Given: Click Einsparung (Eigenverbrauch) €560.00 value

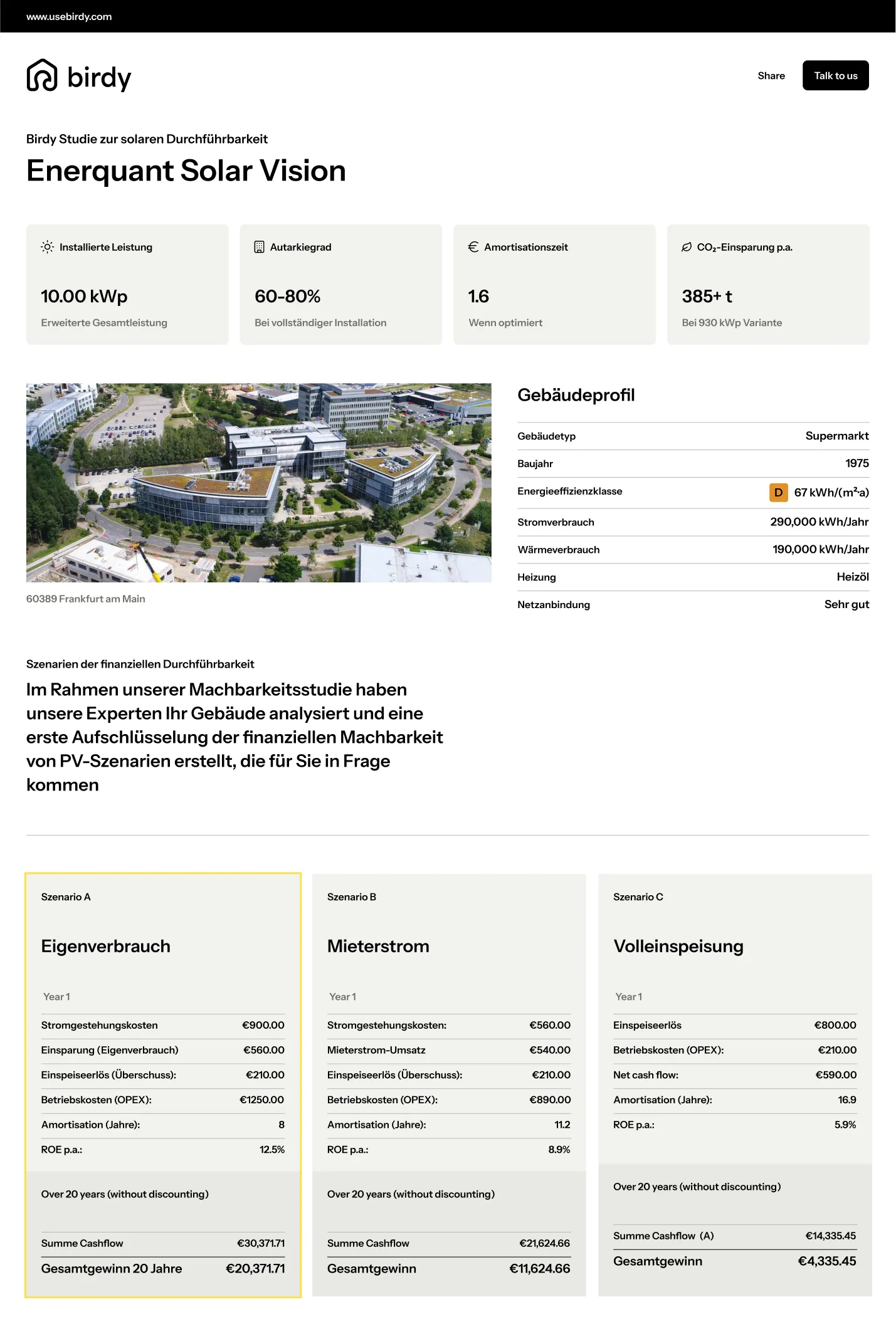Looking at the screenshot, I should (263, 1050).
